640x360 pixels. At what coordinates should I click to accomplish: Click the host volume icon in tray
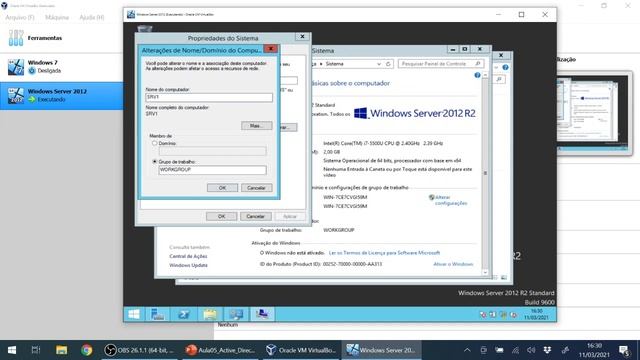tap(531, 350)
